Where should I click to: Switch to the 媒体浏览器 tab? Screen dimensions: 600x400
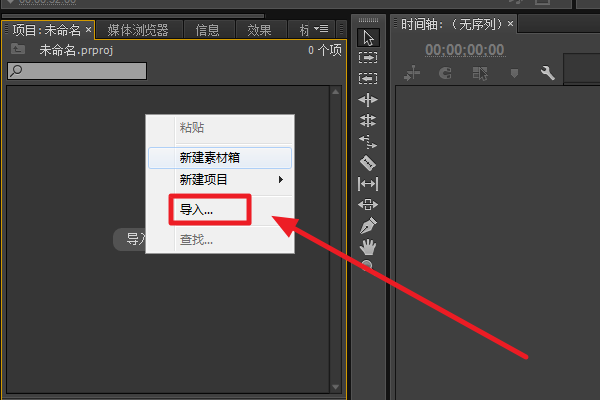tap(138, 30)
